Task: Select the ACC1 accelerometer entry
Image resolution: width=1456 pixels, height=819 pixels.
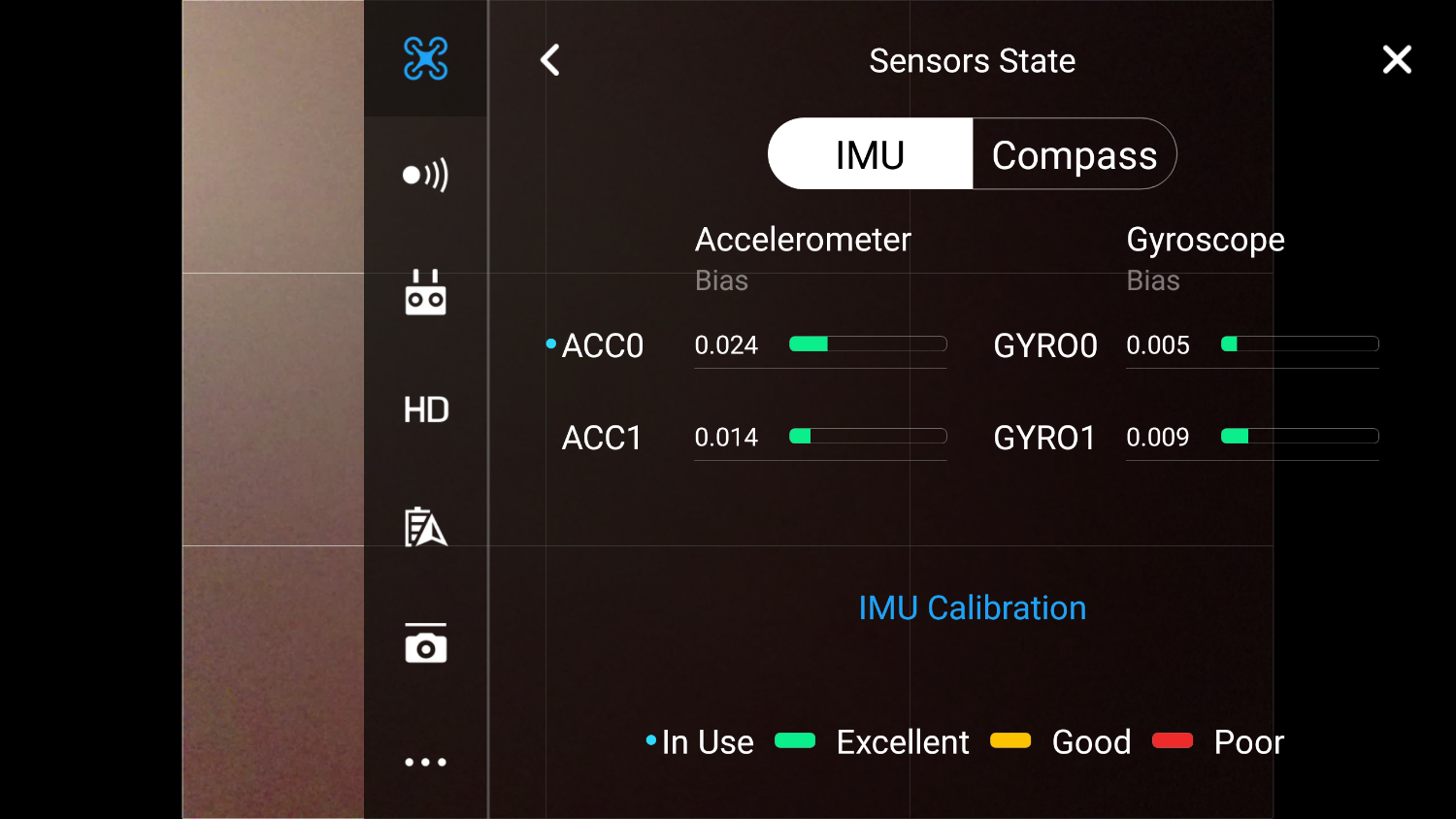Action: (x=602, y=438)
